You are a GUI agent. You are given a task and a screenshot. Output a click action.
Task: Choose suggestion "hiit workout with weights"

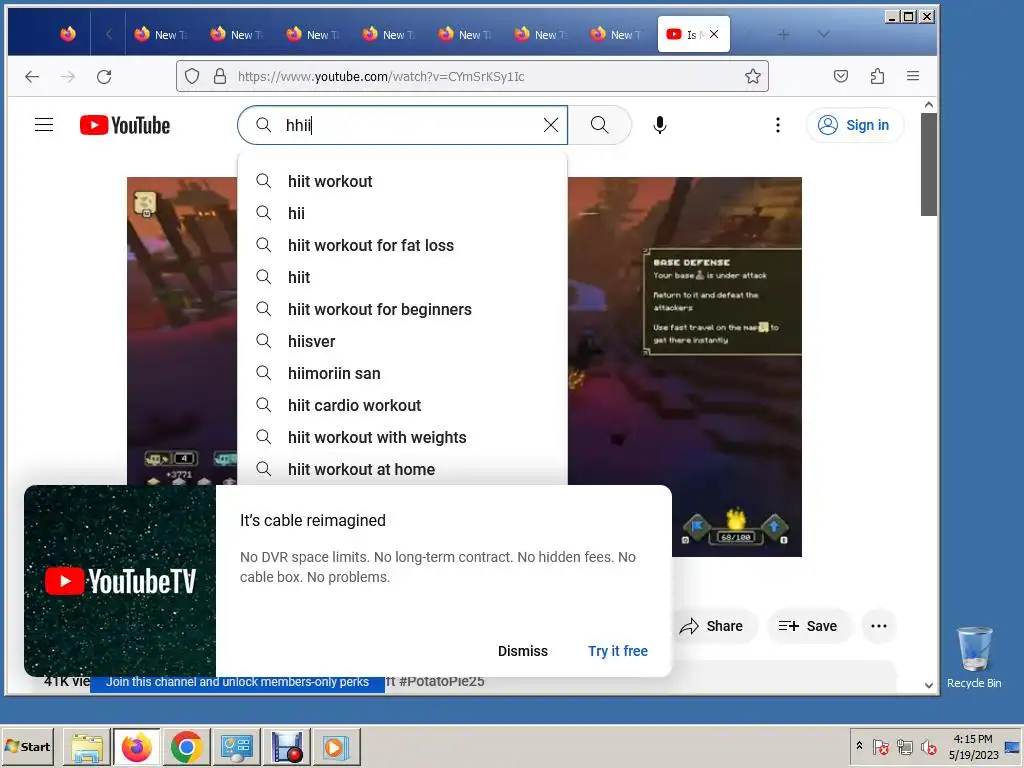[402, 437]
